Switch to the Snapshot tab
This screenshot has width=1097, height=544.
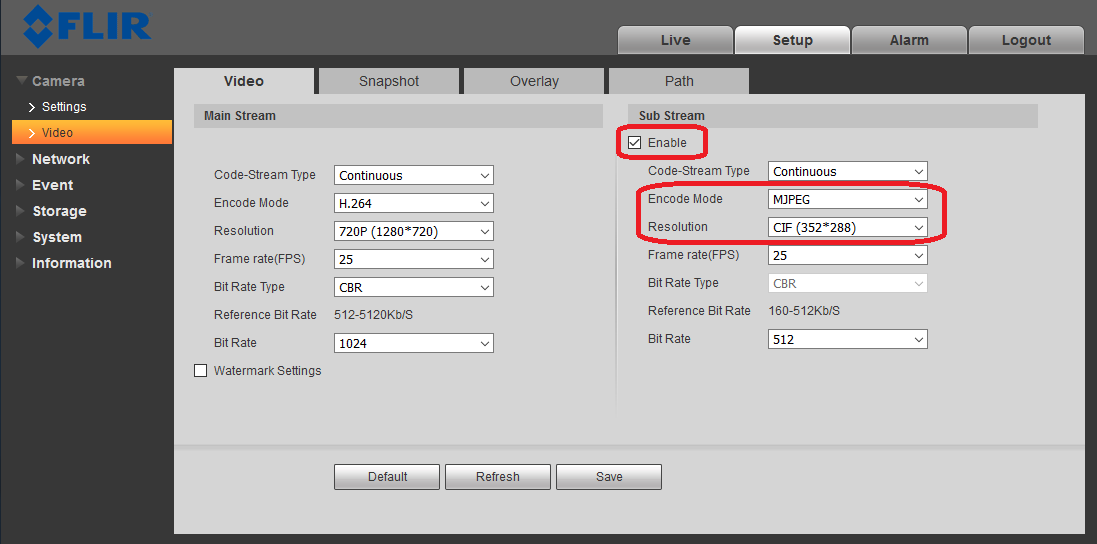(x=389, y=81)
